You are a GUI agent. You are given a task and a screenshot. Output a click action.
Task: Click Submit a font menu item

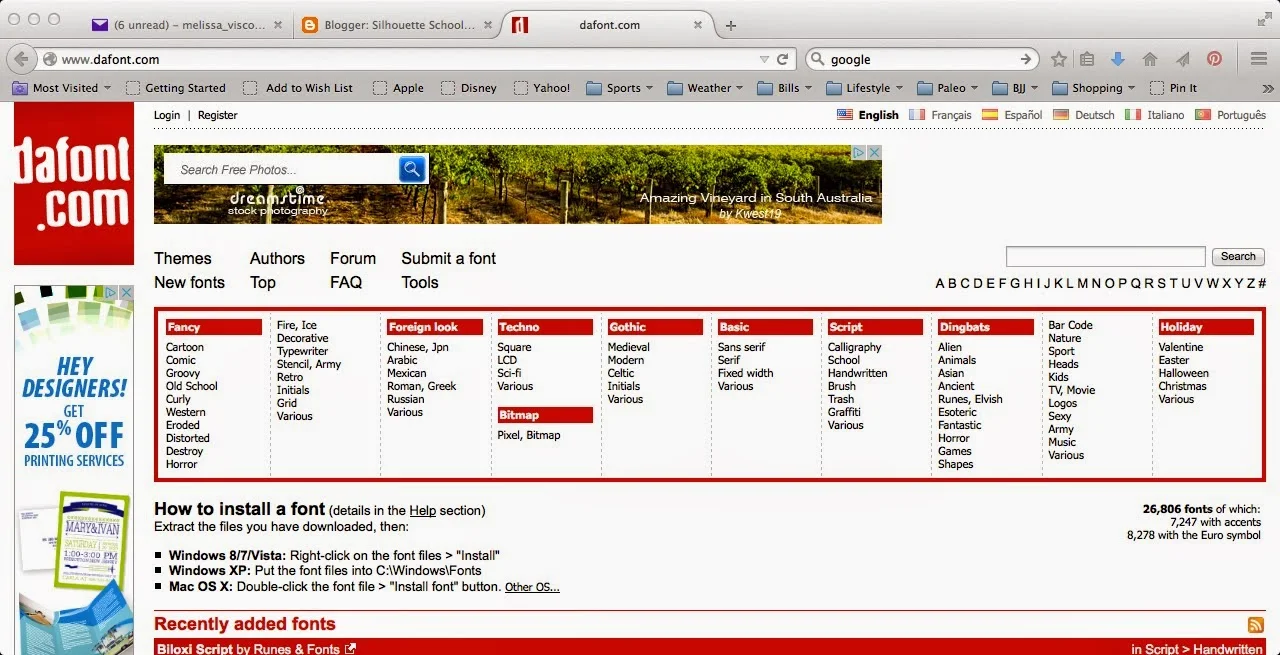point(449,258)
